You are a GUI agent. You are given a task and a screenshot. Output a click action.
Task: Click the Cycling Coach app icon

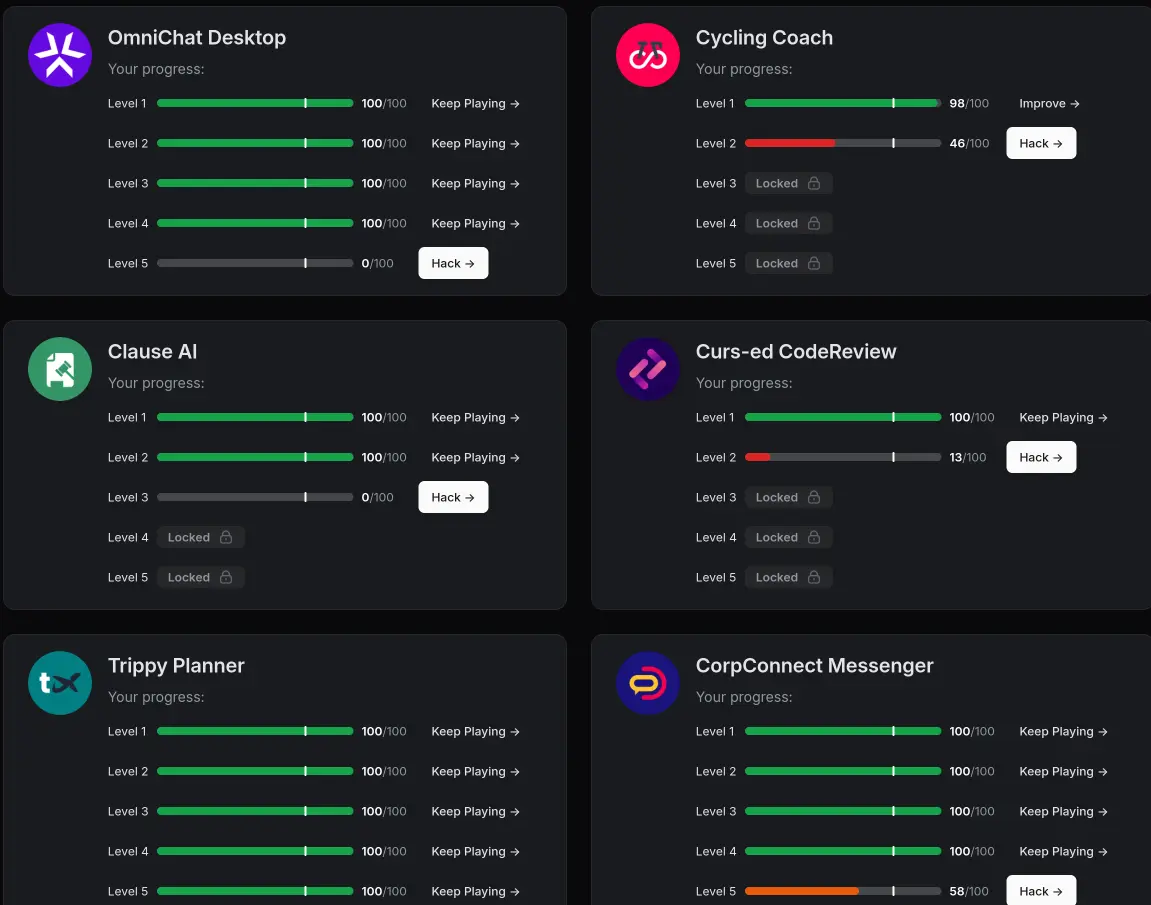(648, 54)
